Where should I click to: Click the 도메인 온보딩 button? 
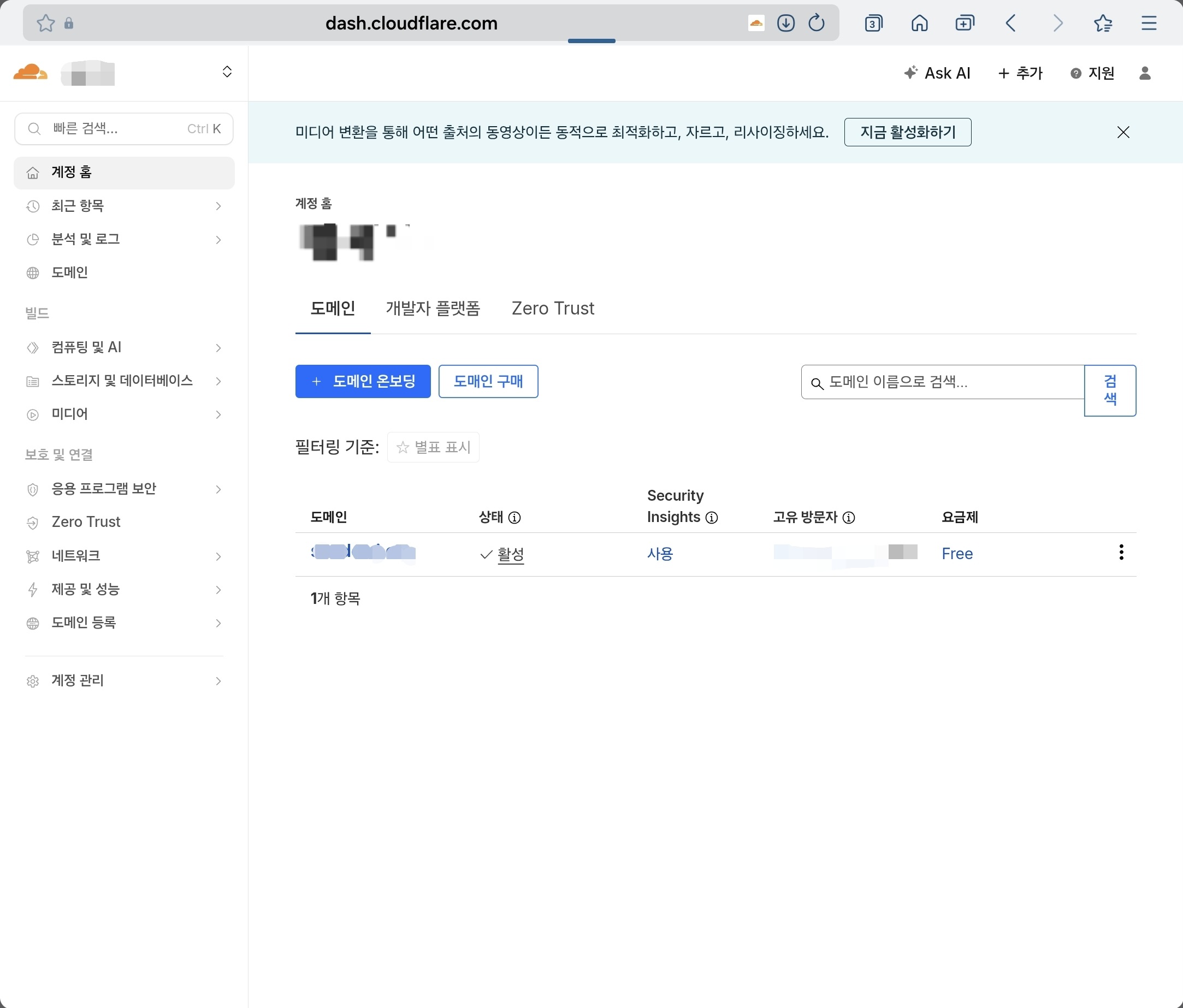pos(363,381)
